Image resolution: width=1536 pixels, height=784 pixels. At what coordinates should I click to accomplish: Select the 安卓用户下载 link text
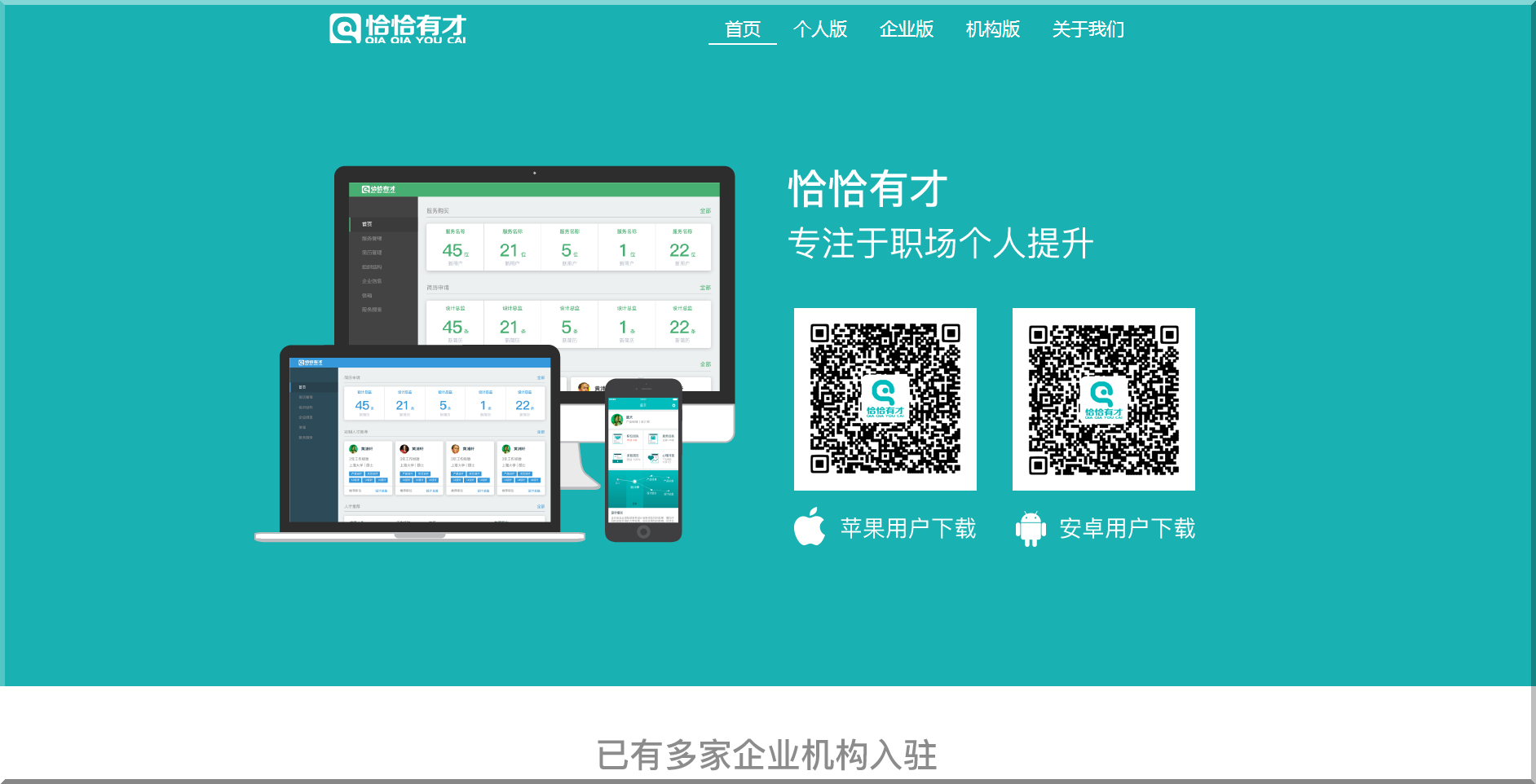click(x=1127, y=528)
